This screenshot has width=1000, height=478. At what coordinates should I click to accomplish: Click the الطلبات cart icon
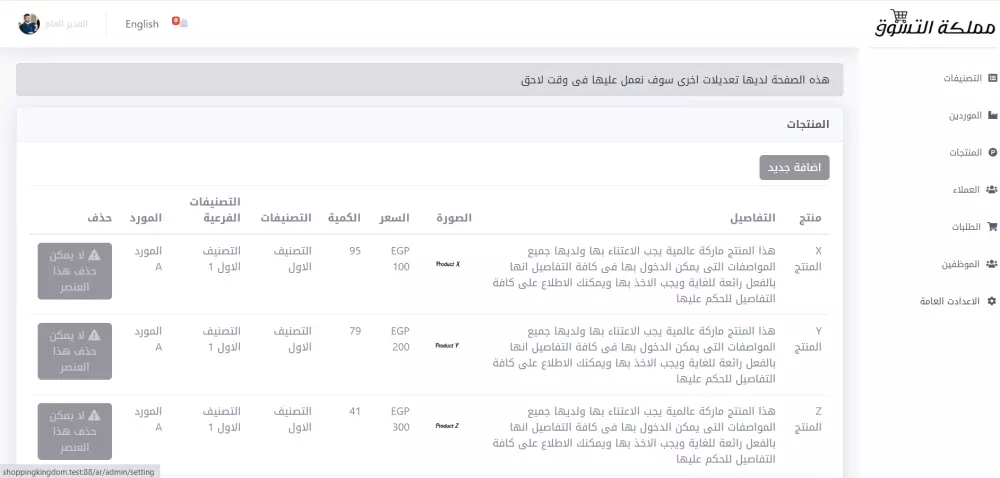tap(992, 226)
